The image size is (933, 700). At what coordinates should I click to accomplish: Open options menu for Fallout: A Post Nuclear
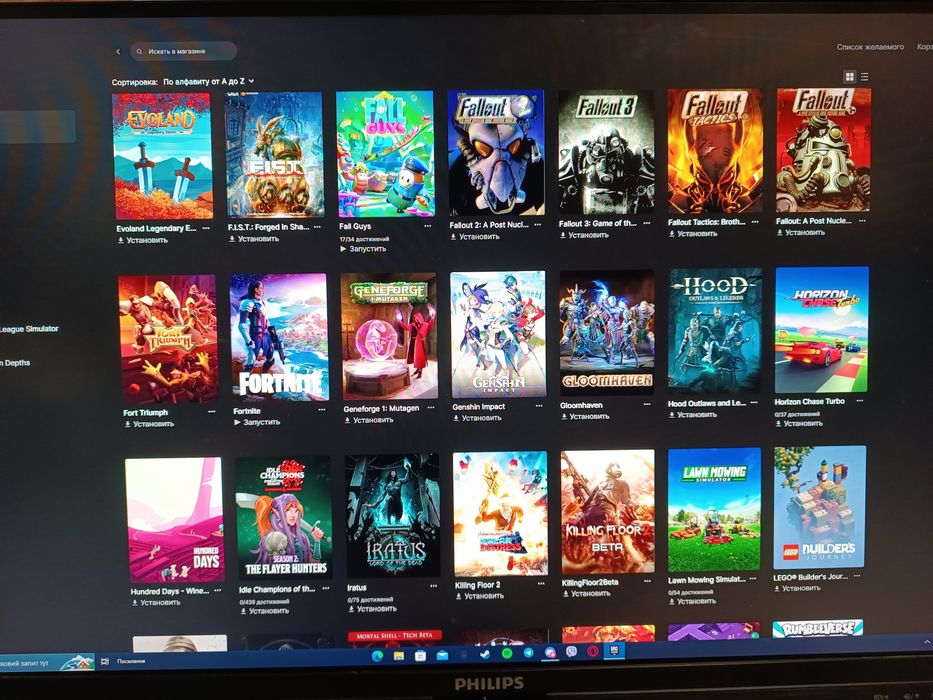coord(862,221)
